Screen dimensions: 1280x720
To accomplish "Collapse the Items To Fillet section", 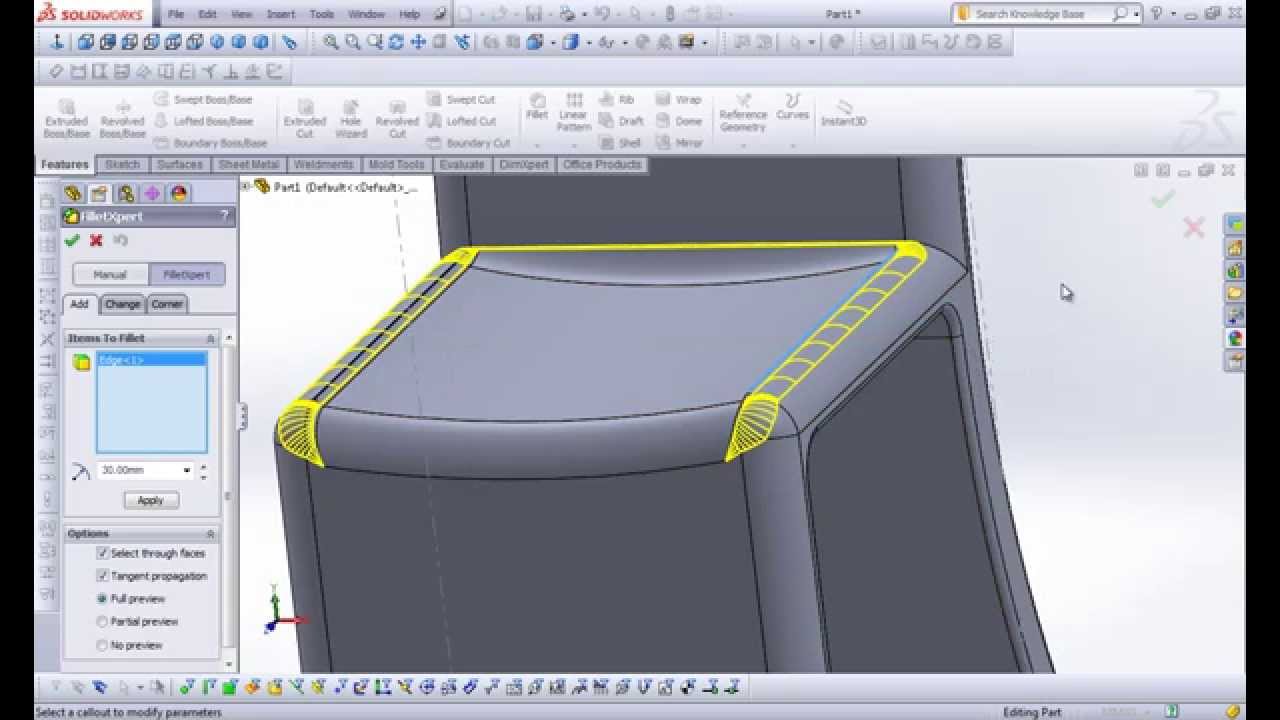I will click(x=211, y=338).
